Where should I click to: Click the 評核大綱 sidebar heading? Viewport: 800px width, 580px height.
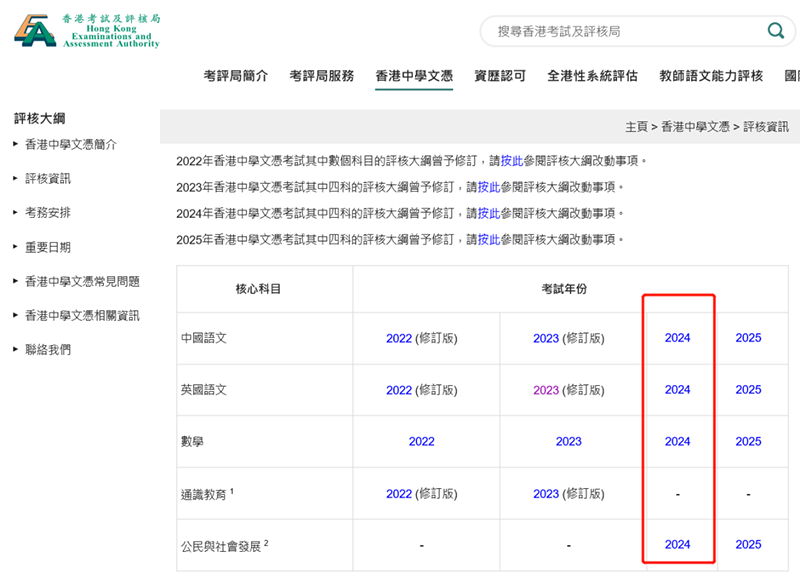(40, 119)
